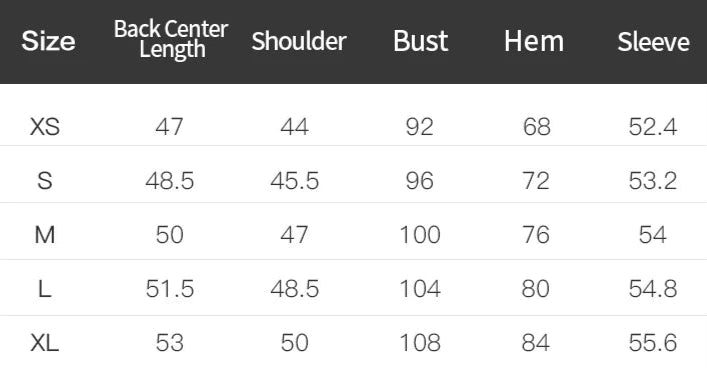Click the L back length 51.5
This screenshot has height=368, width=707.
(x=170, y=289)
